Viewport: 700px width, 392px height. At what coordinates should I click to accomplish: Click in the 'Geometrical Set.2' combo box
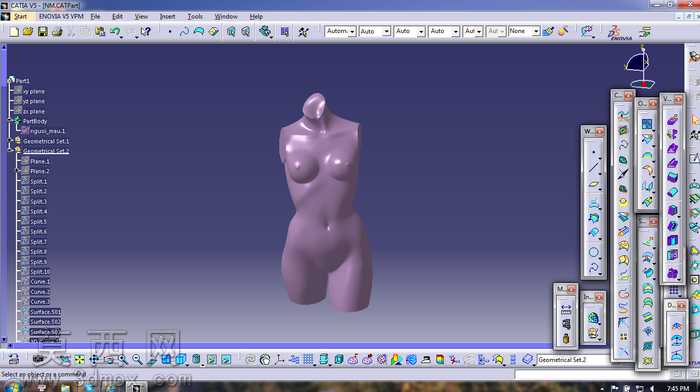(x=573, y=359)
